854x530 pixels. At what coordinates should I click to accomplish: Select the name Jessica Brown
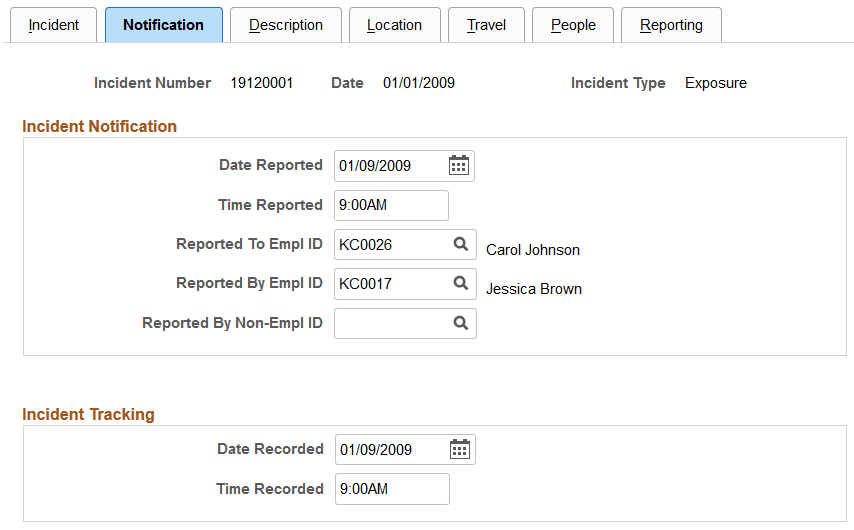tap(534, 289)
